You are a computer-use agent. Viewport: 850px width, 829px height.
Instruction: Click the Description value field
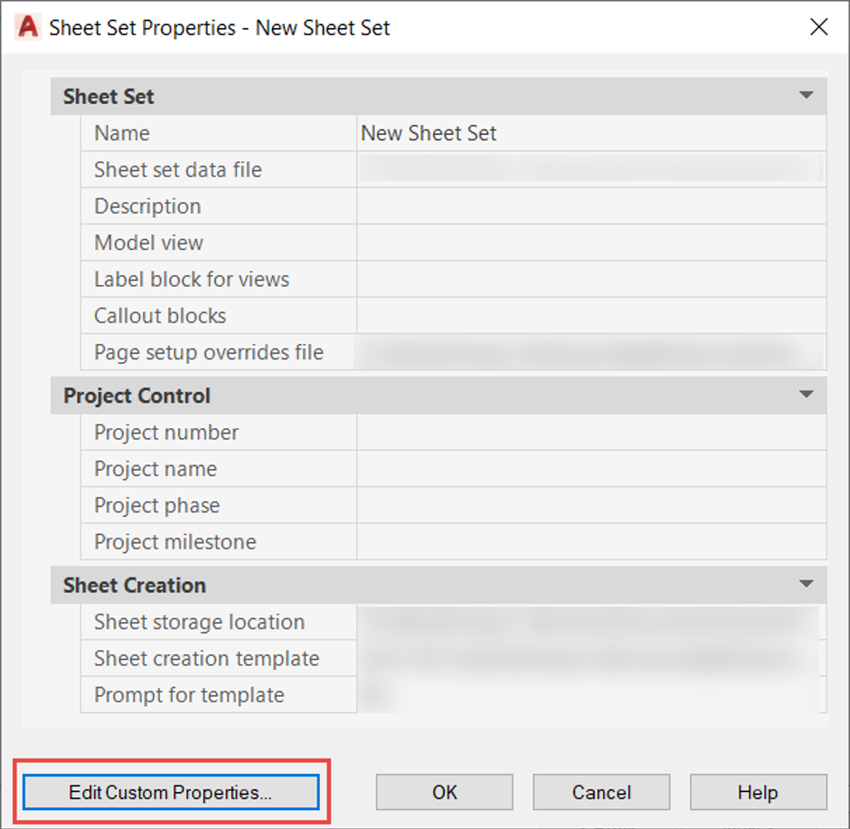tap(590, 206)
